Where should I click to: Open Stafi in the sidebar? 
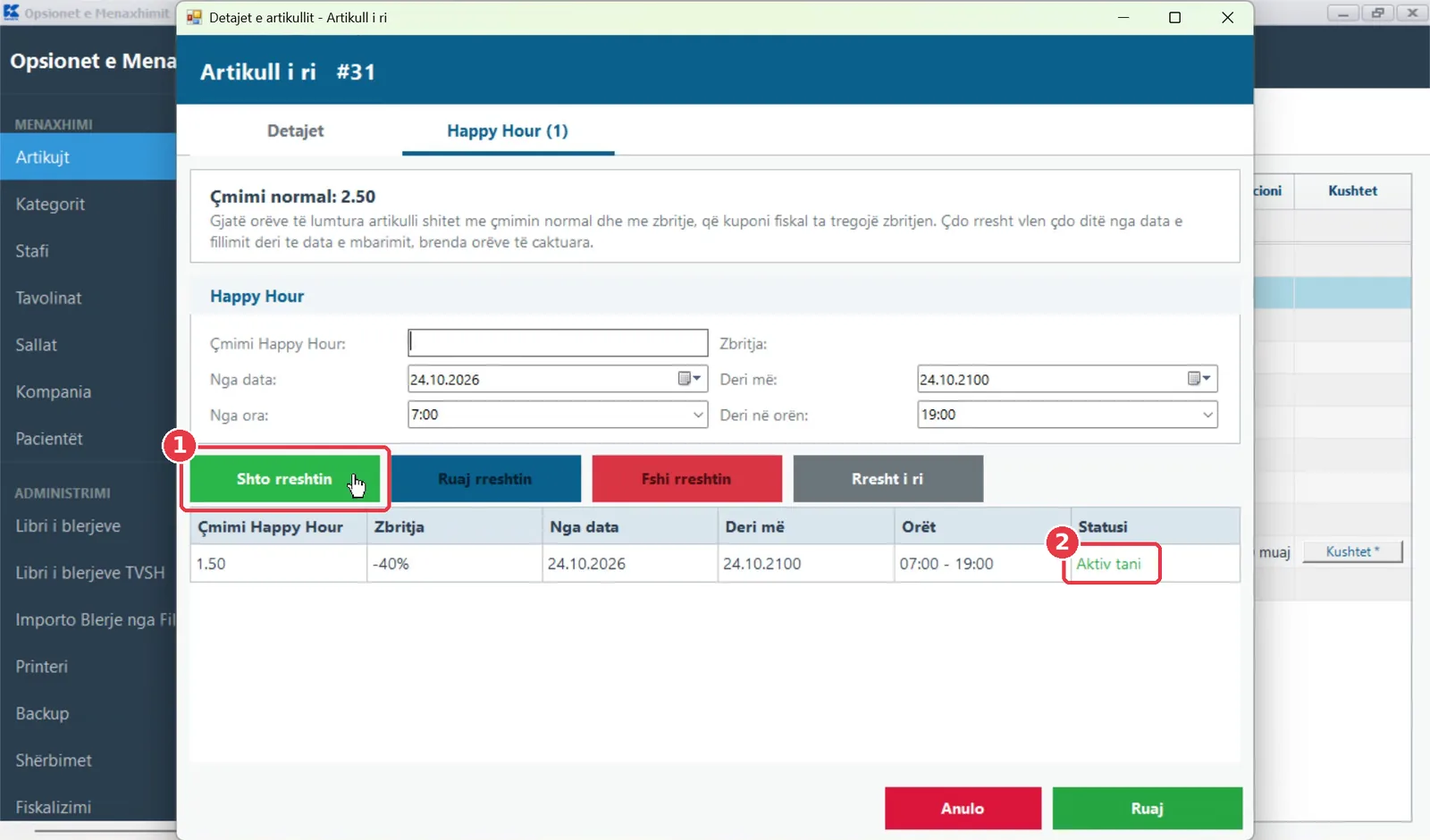coord(88,251)
